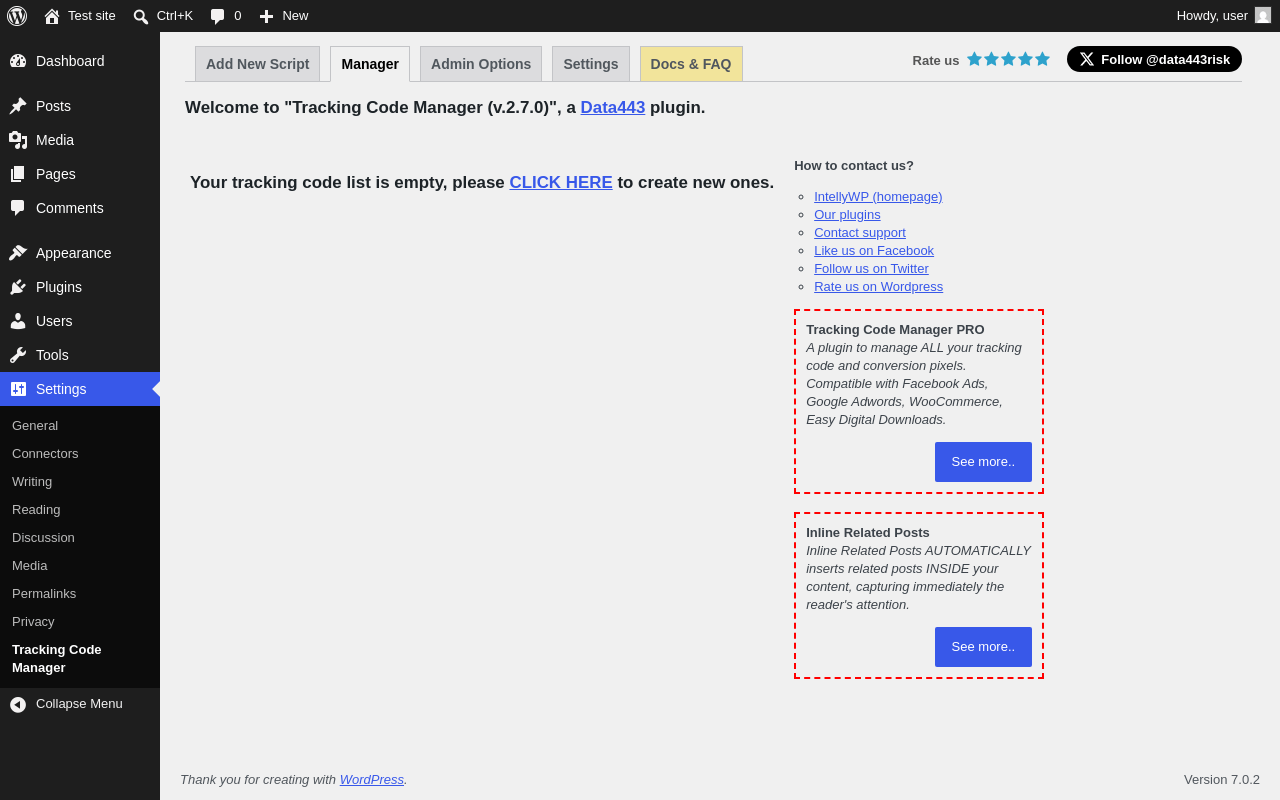Click the Pages sidebar icon
This screenshot has width=1280, height=800.
click(x=18, y=174)
